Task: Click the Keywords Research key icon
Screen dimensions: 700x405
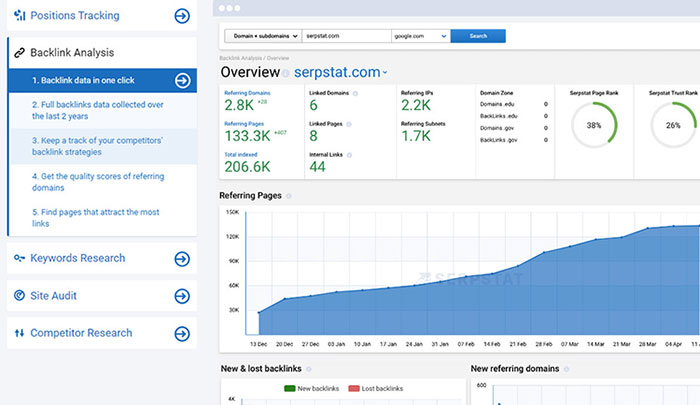Action: tap(19, 259)
